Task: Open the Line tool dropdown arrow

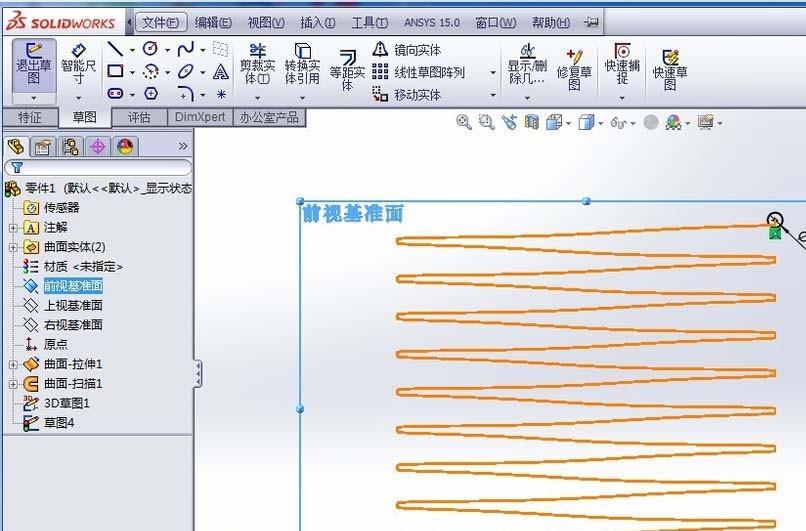Action: pyautogui.click(x=132, y=50)
